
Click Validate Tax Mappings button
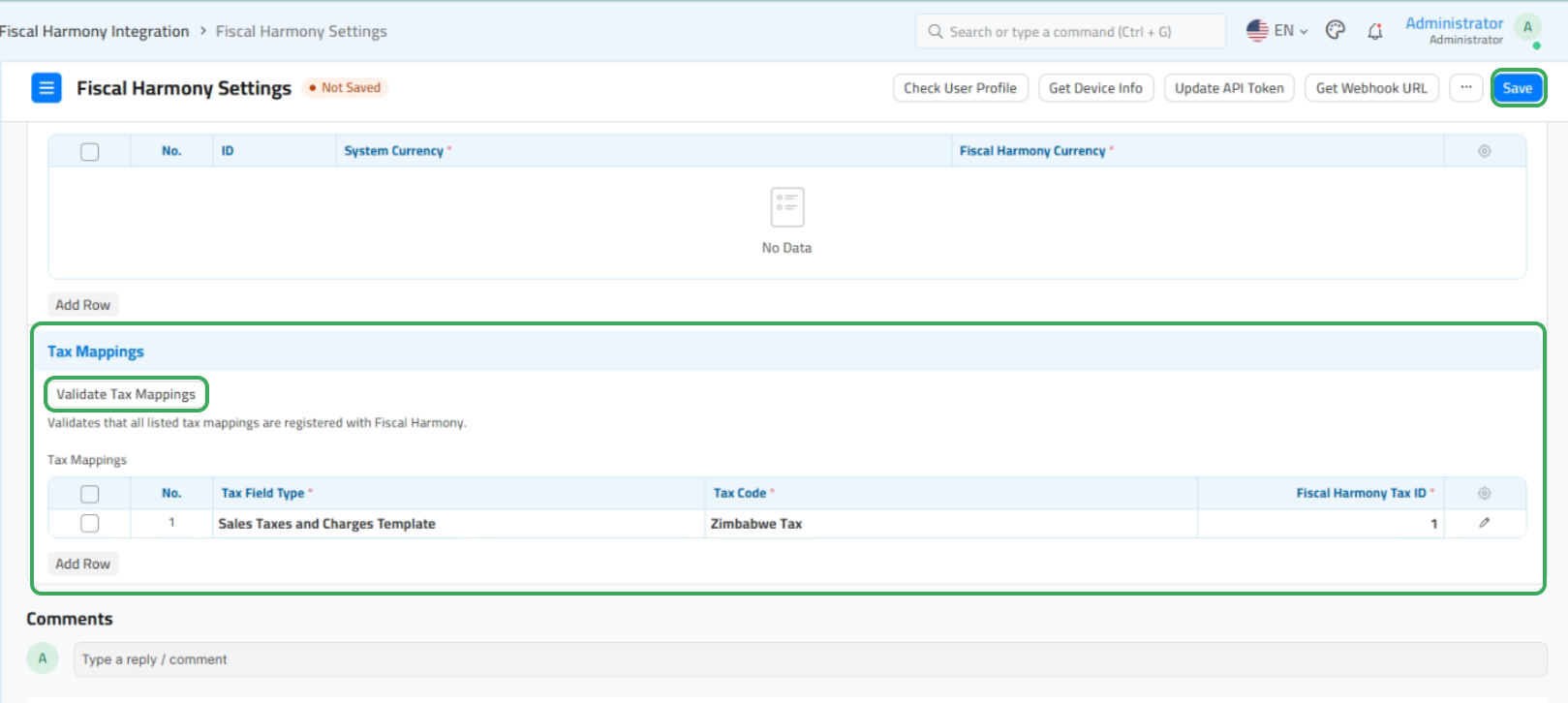pos(126,394)
